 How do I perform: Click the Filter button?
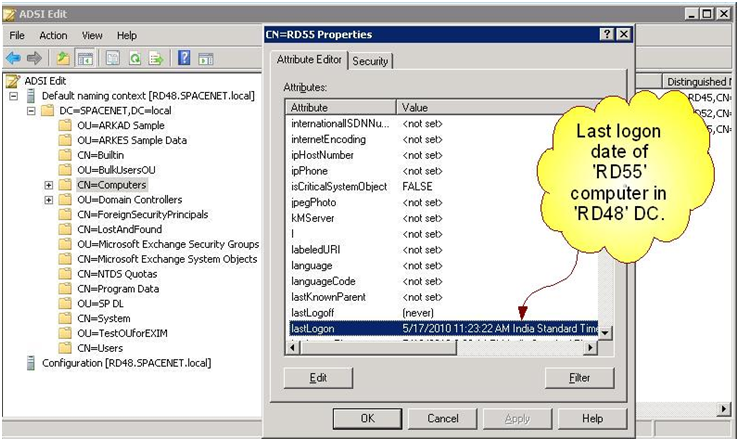(x=579, y=377)
